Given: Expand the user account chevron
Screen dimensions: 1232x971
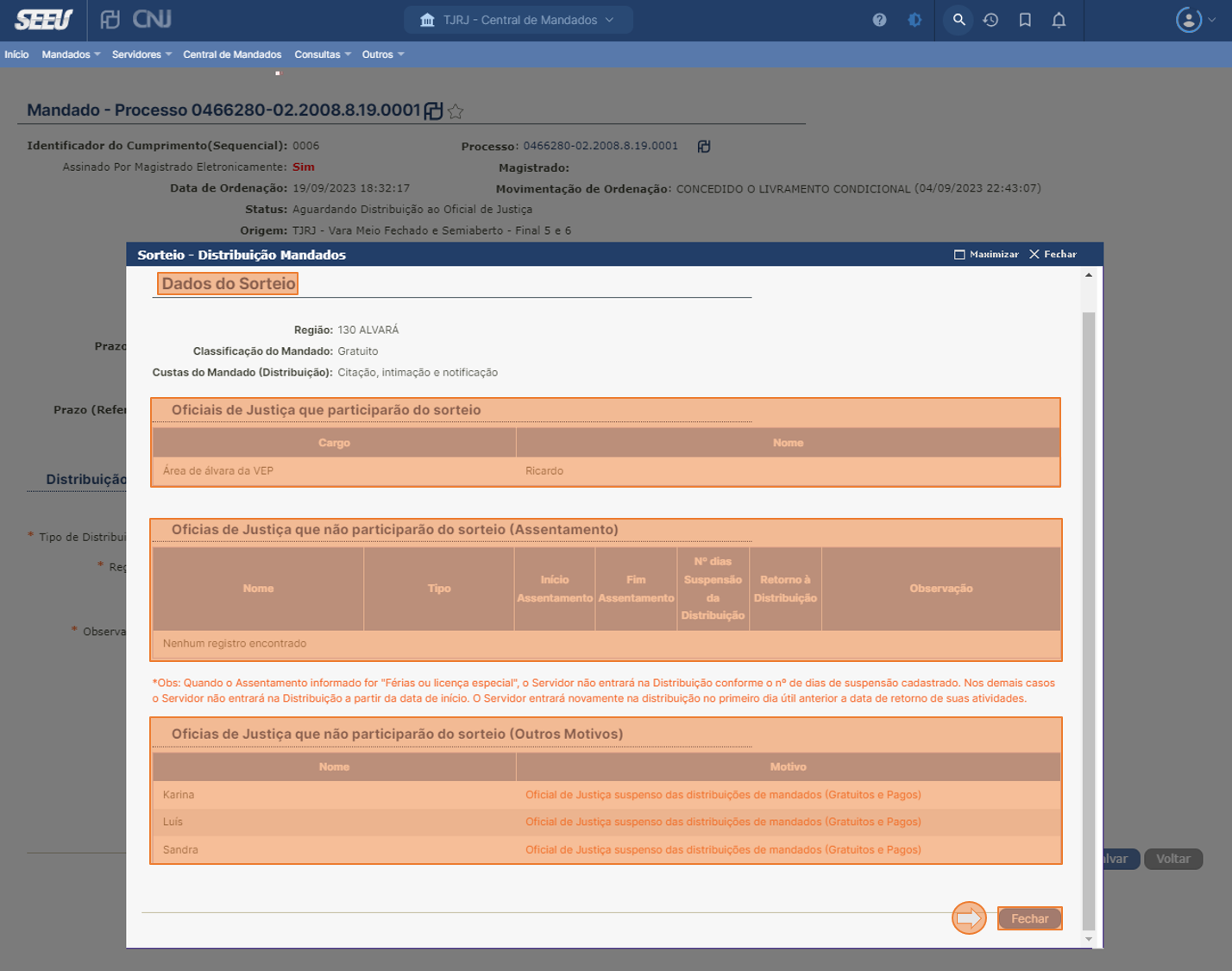Looking at the screenshot, I should coord(1212,20).
